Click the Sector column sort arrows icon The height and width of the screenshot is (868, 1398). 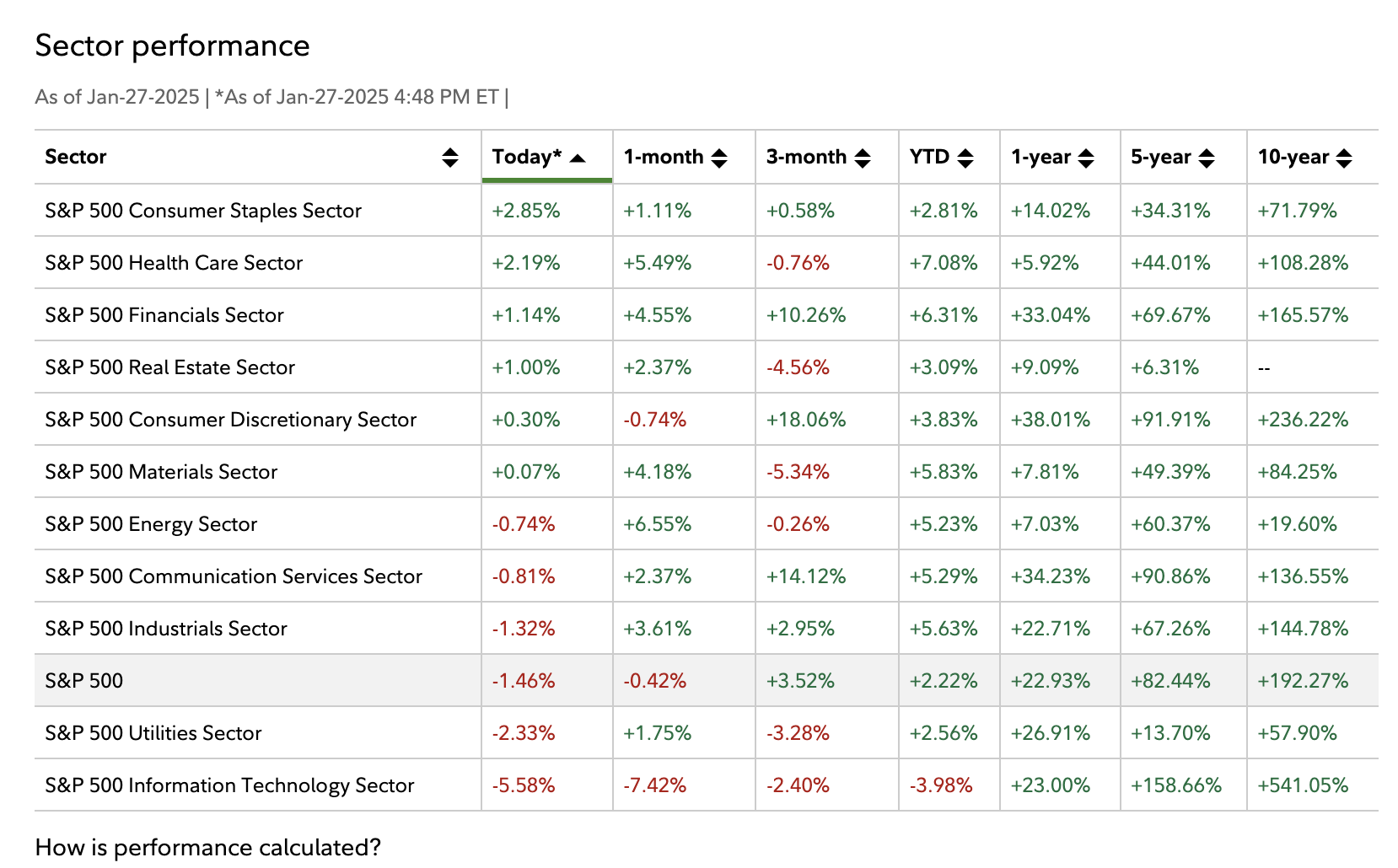tap(450, 158)
